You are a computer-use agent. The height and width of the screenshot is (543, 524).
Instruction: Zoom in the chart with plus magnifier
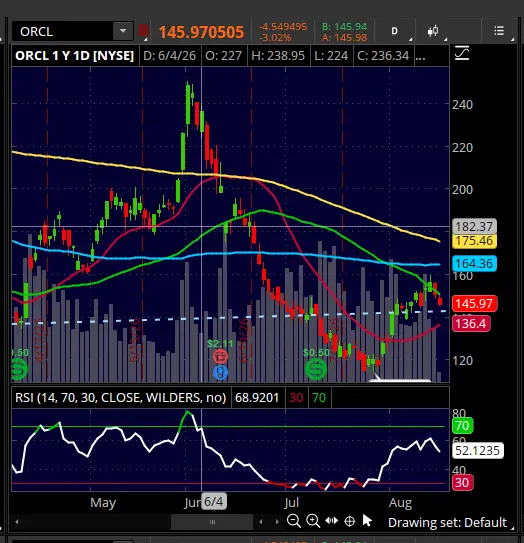click(x=313, y=521)
